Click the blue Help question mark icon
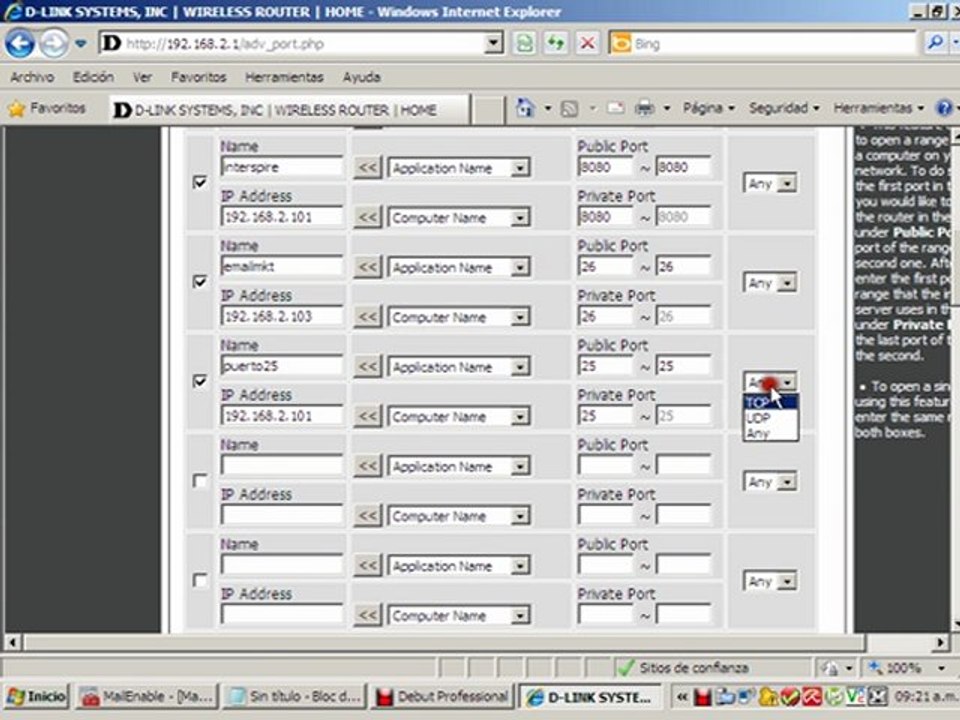The height and width of the screenshot is (720, 960). [945, 108]
